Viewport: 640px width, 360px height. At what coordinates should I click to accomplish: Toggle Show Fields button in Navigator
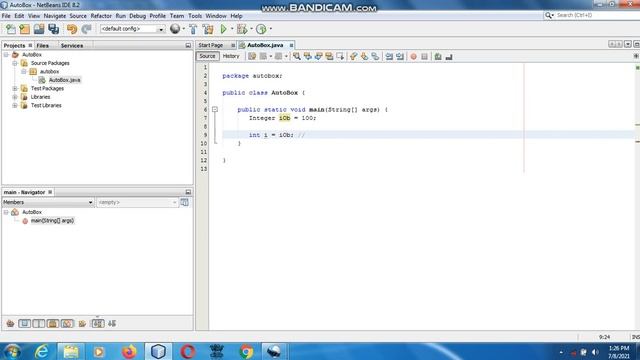tap(24, 324)
